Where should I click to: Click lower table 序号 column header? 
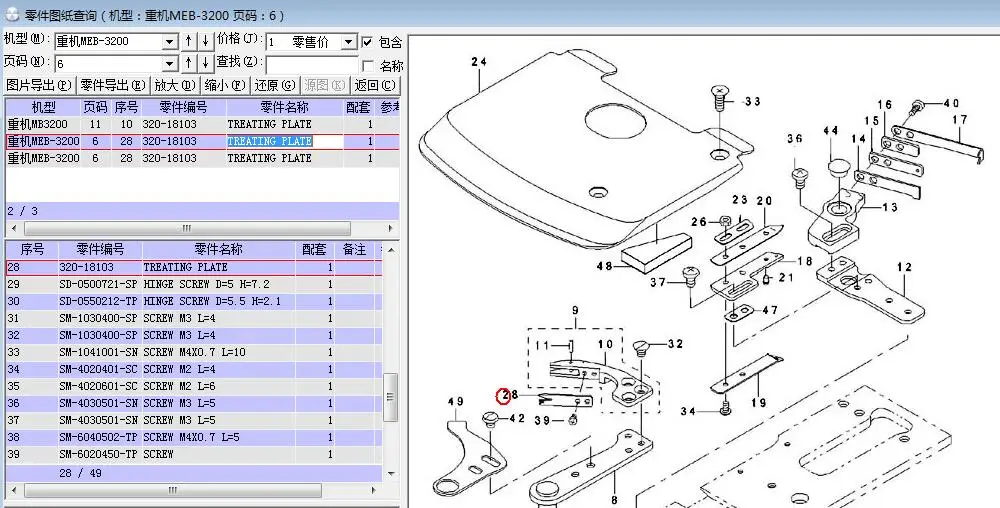click(x=32, y=250)
